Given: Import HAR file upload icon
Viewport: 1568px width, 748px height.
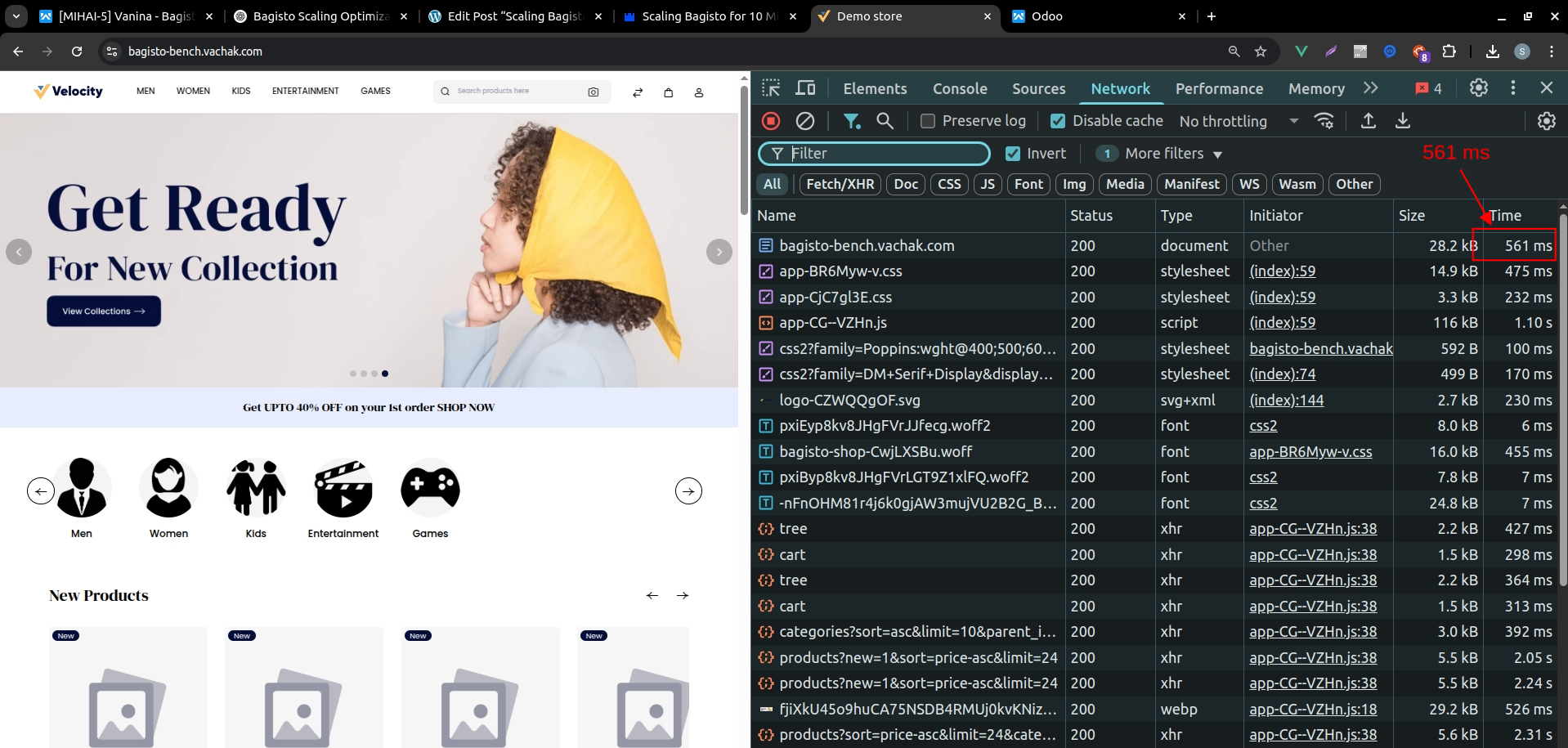Looking at the screenshot, I should (x=1369, y=121).
